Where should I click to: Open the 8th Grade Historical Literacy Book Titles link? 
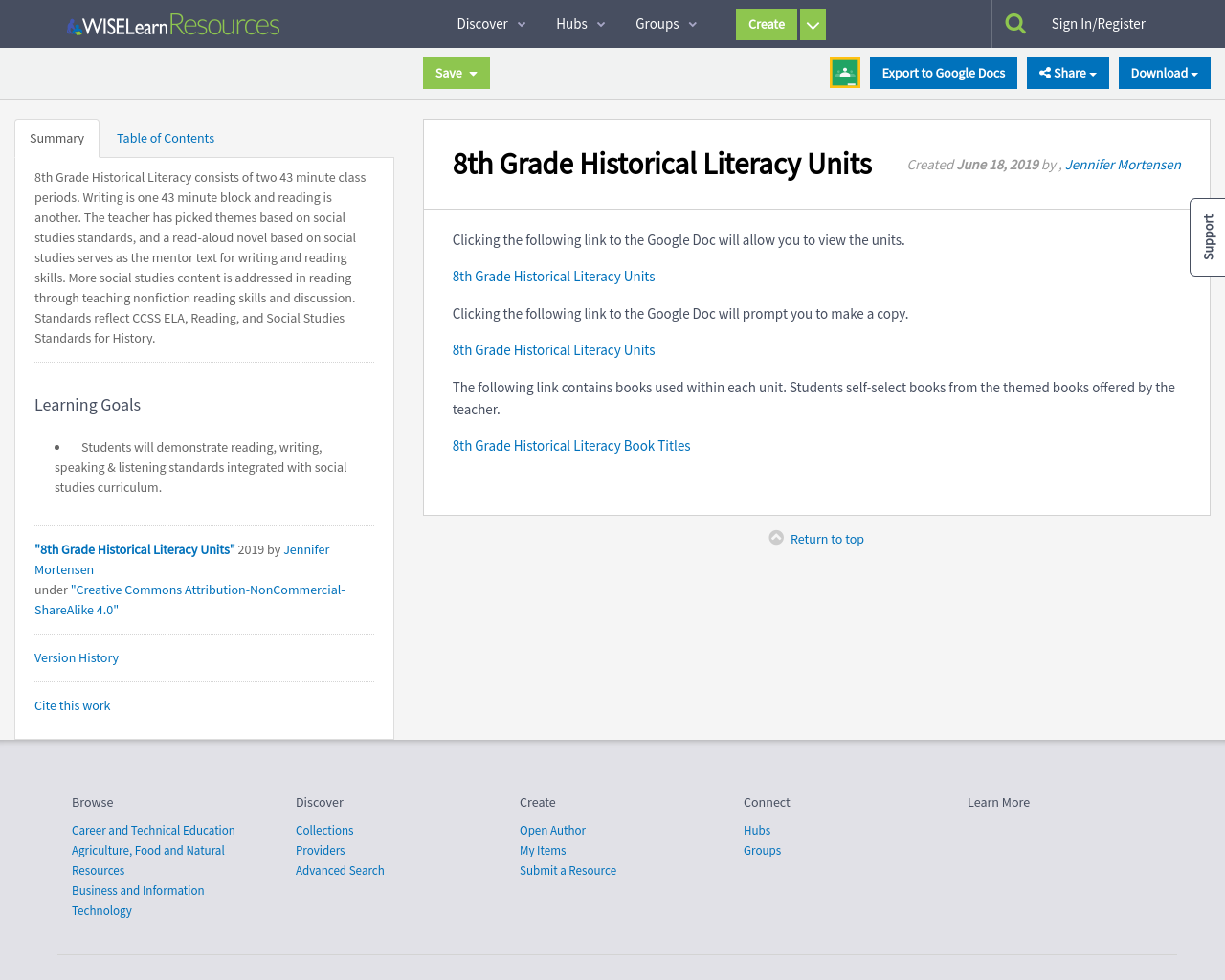(x=571, y=445)
